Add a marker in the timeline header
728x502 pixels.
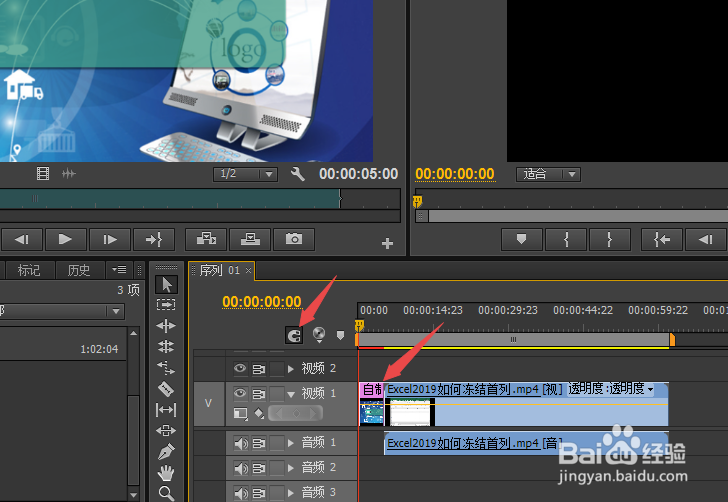point(340,335)
